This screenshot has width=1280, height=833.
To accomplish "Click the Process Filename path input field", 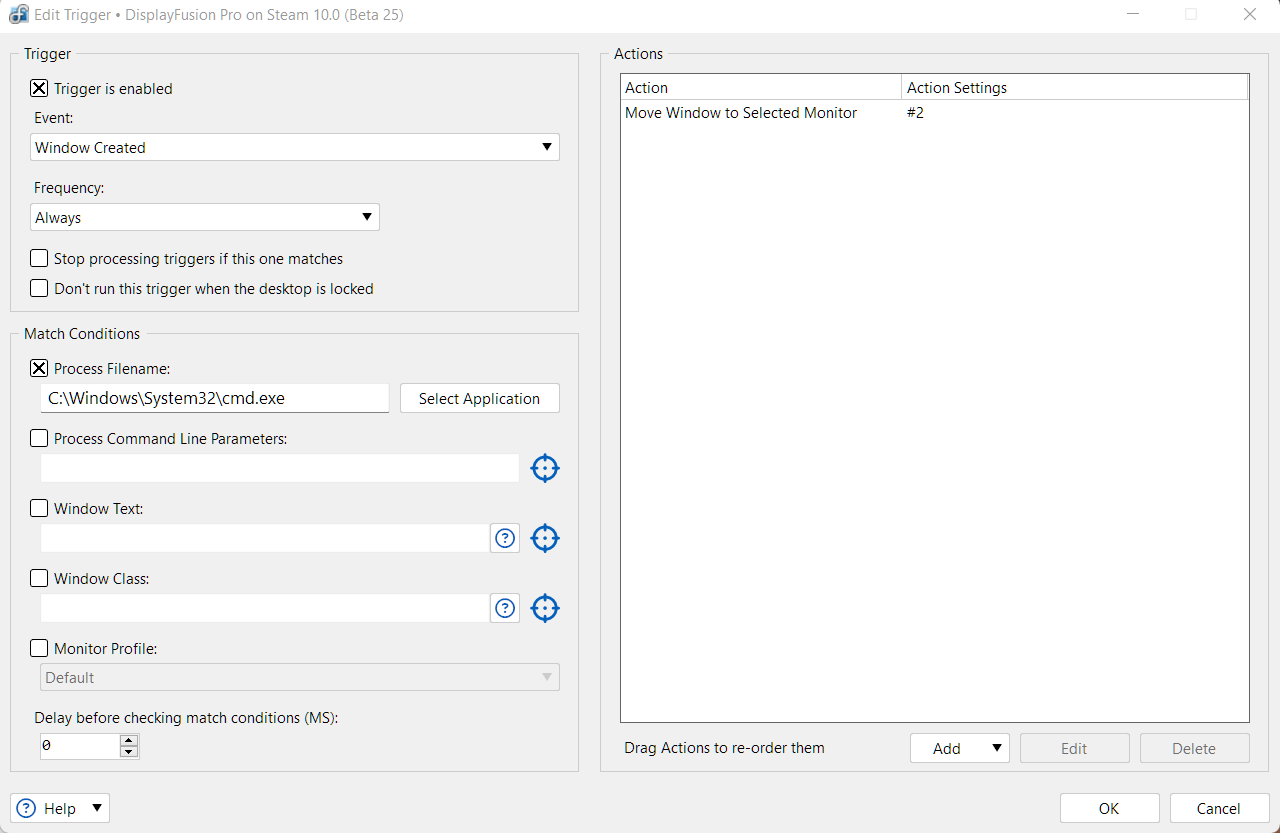I will click(x=215, y=399).
